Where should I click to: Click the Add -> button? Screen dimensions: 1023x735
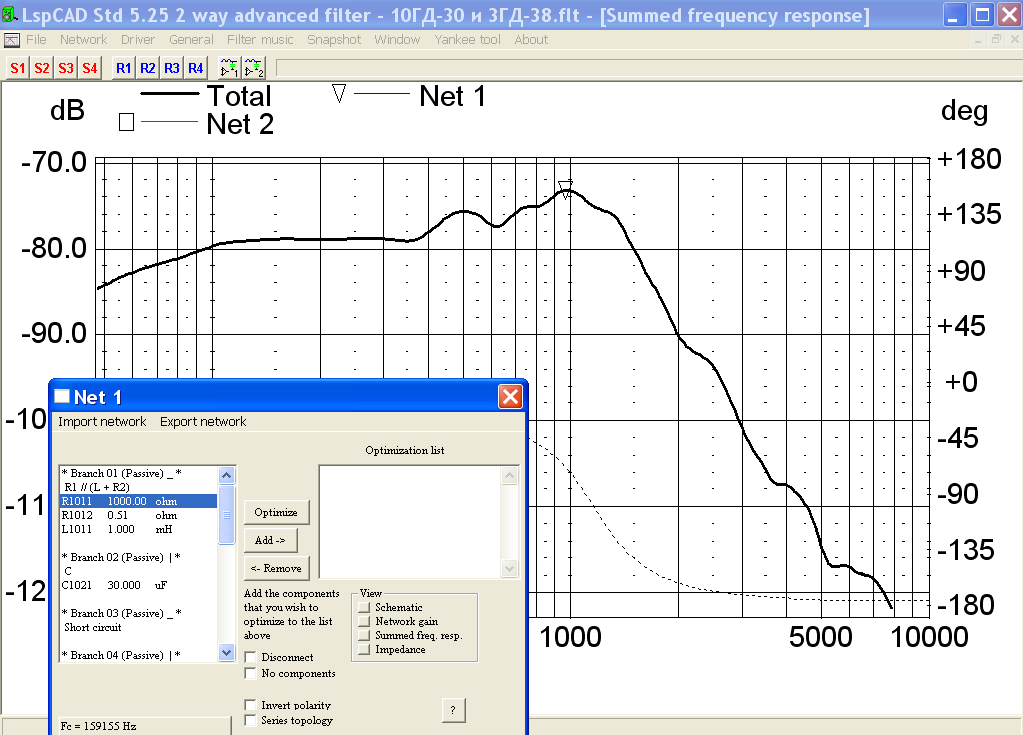pyautogui.click(x=270, y=540)
